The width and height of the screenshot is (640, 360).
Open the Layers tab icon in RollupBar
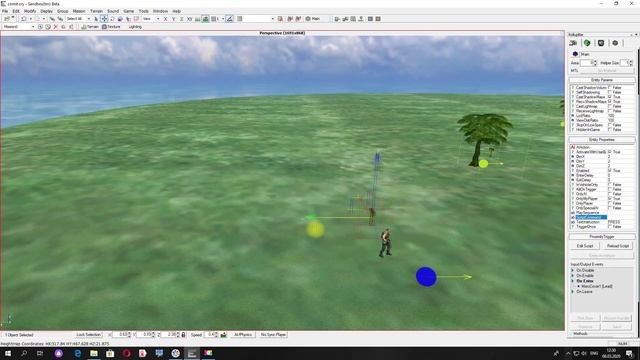(x=615, y=43)
